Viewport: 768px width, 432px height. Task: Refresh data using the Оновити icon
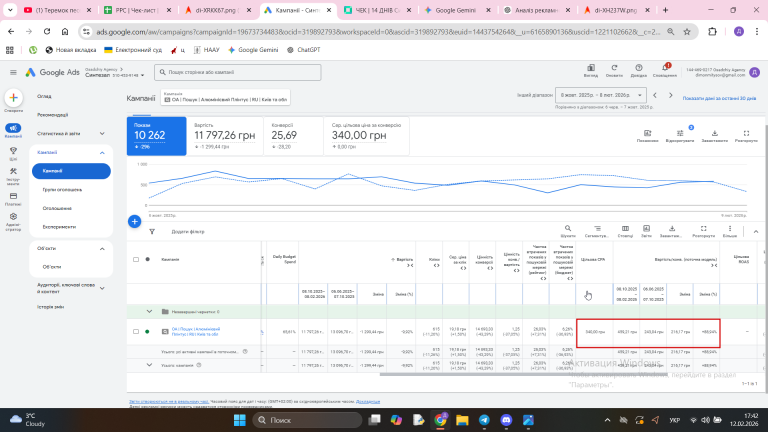click(616, 70)
